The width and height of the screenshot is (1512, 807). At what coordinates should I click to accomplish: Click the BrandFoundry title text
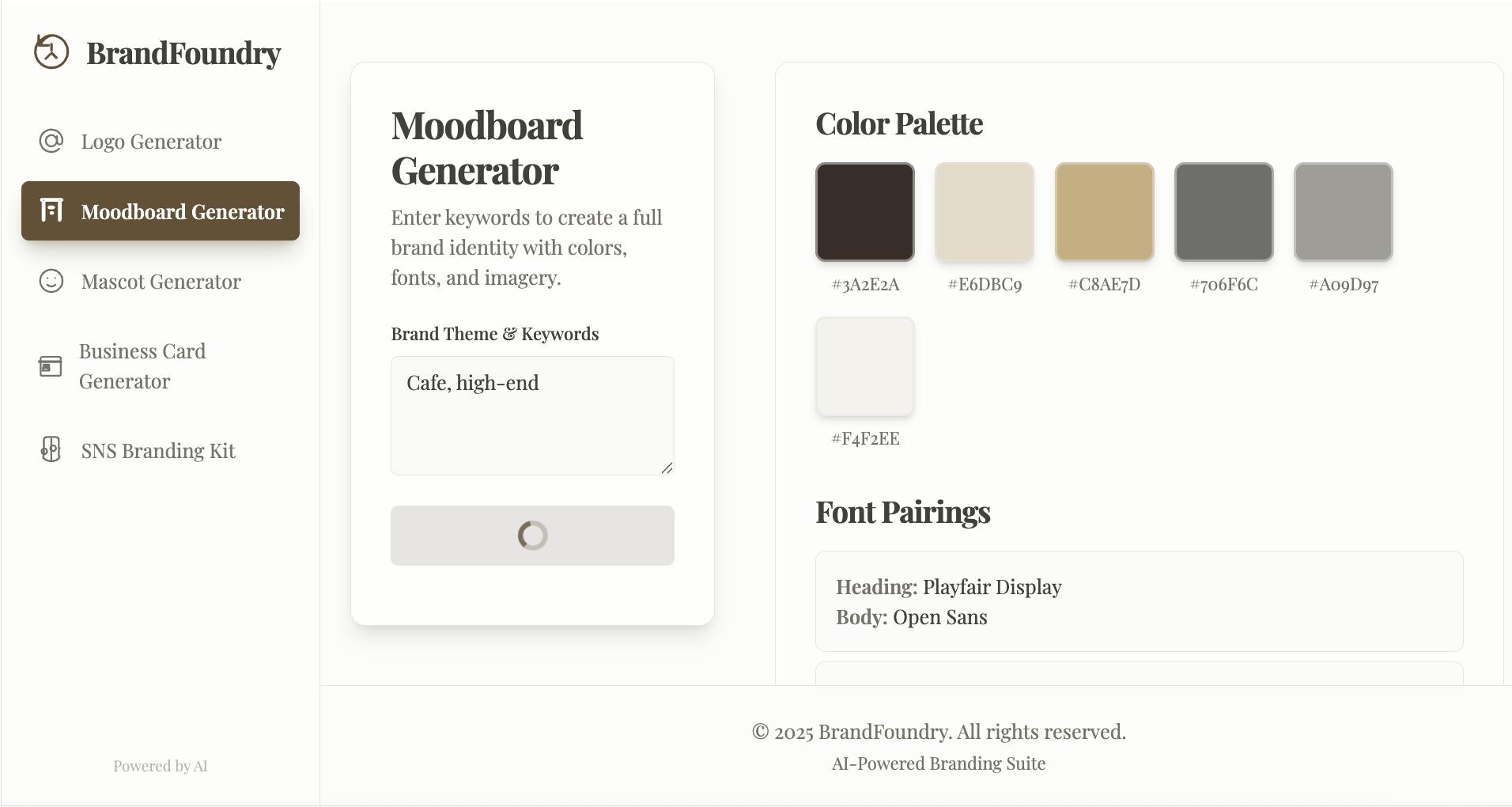(x=183, y=54)
